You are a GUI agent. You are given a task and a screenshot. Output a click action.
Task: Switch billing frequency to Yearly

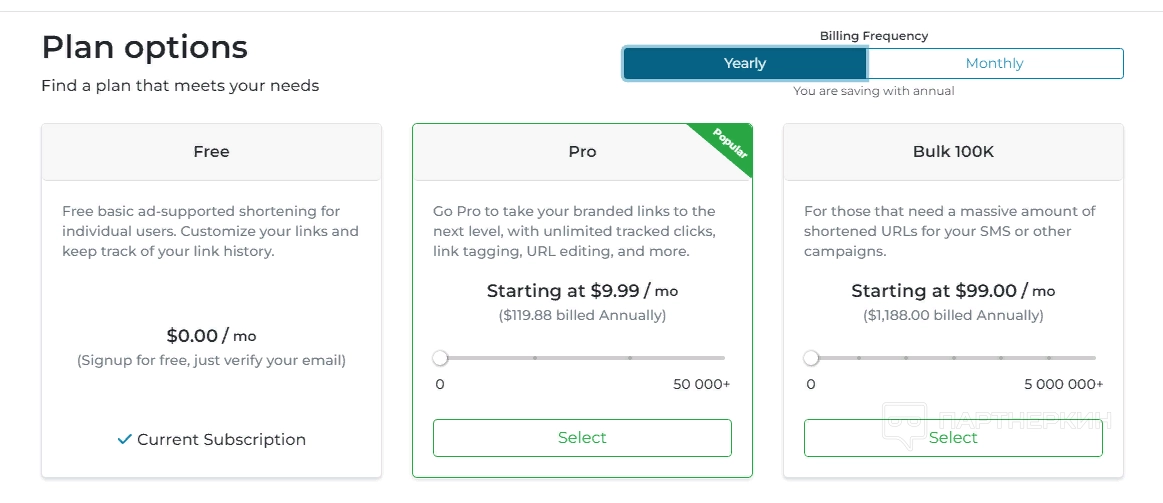coord(745,63)
